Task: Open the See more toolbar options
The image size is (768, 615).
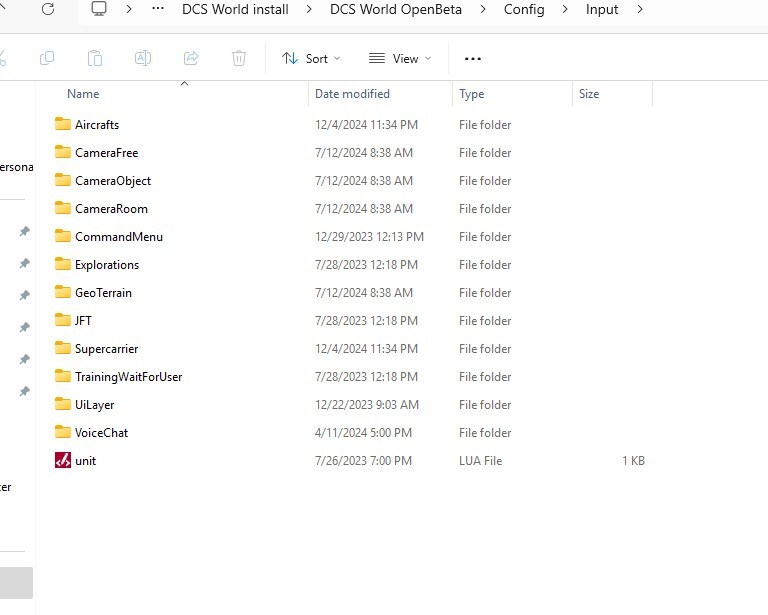Action: 473,59
